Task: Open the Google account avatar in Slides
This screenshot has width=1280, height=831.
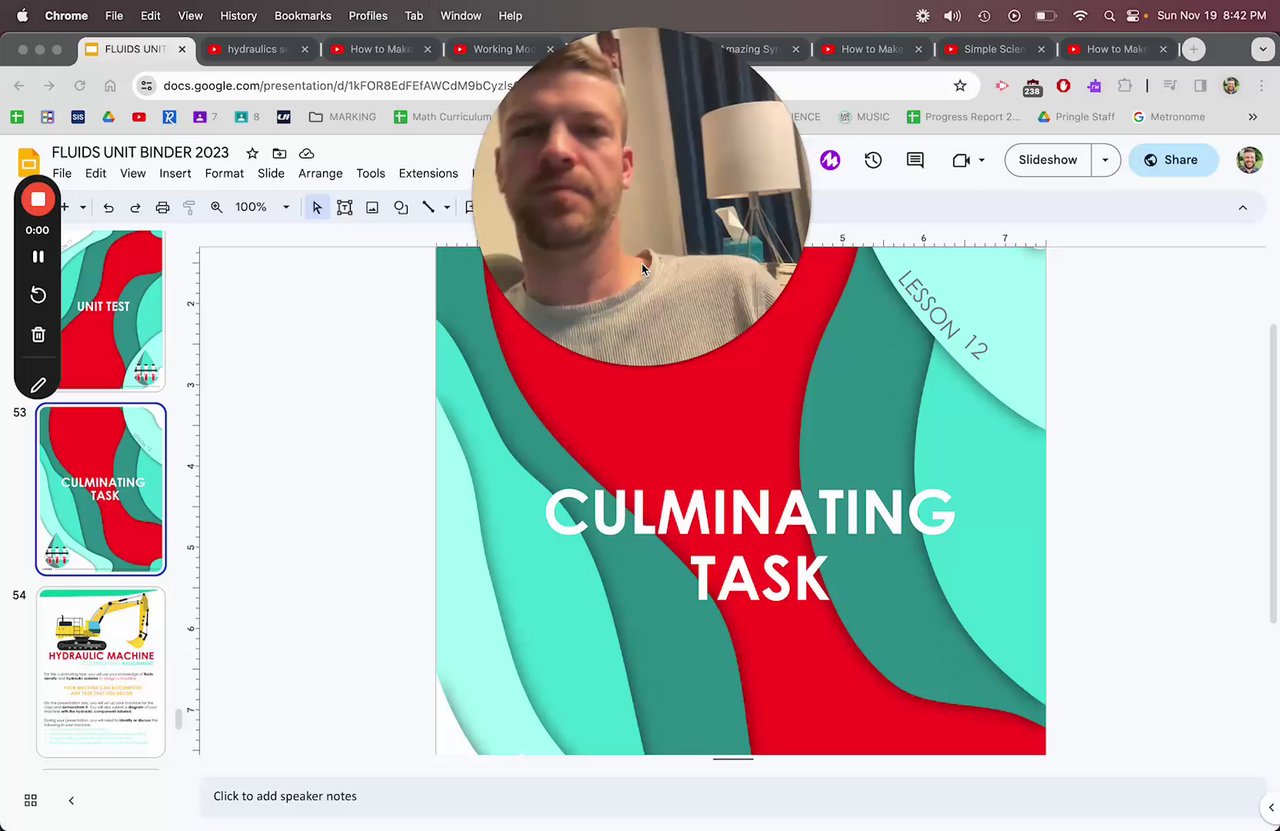Action: tap(1249, 160)
